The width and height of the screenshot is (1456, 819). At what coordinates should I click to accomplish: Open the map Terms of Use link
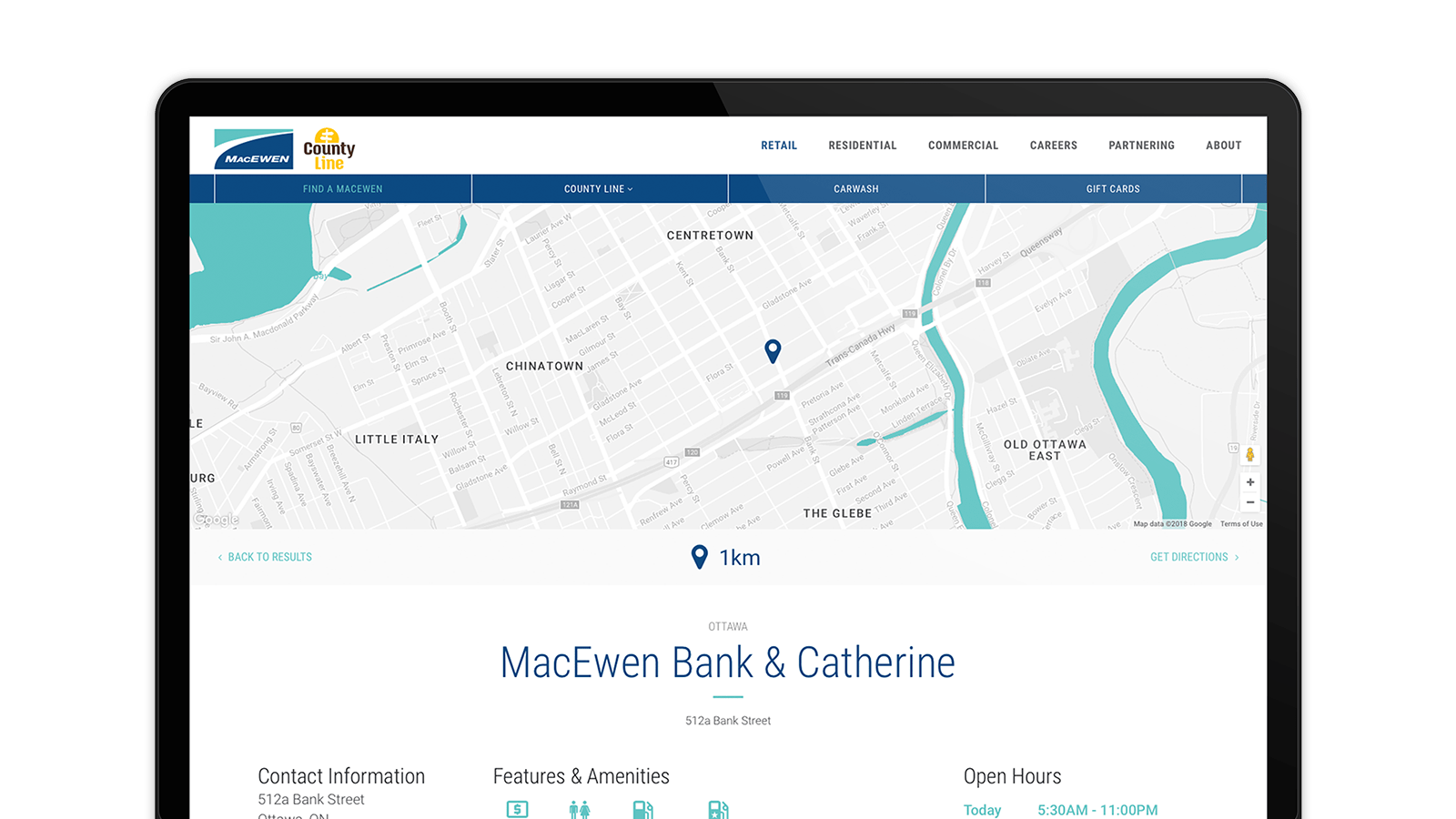(x=1241, y=524)
